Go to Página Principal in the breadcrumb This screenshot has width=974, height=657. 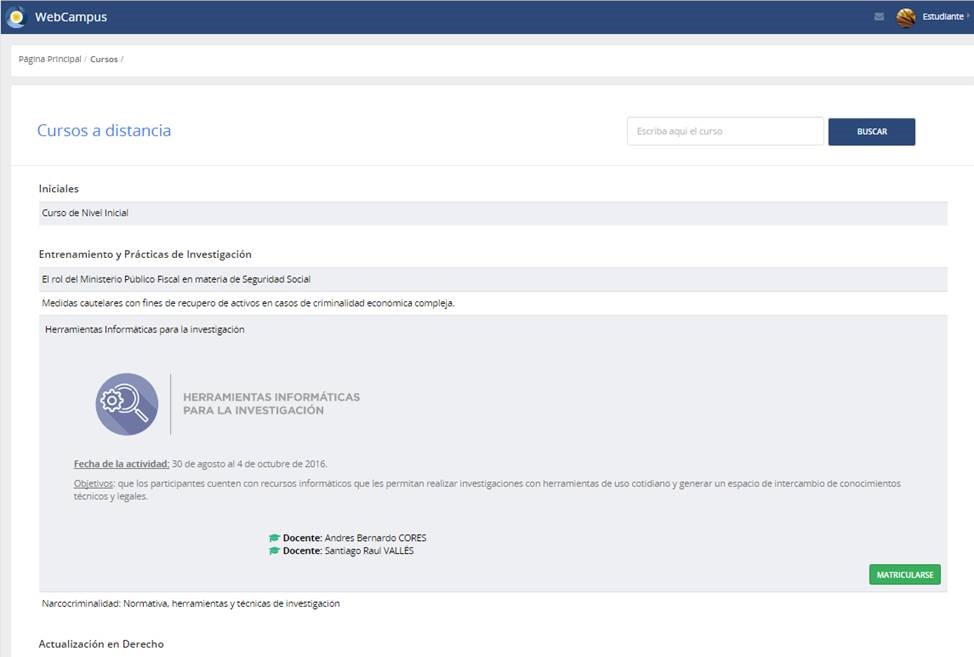pos(50,60)
